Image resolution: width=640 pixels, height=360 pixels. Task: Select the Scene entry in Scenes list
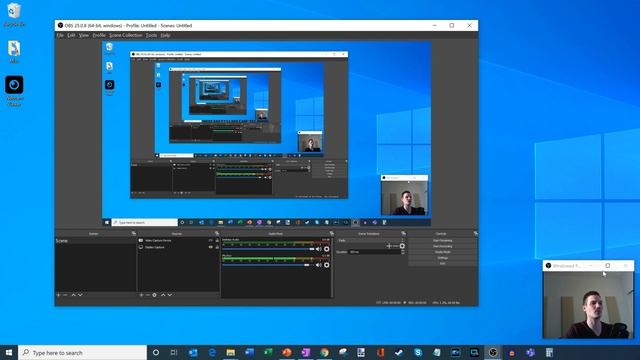pyautogui.click(x=96, y=241)
